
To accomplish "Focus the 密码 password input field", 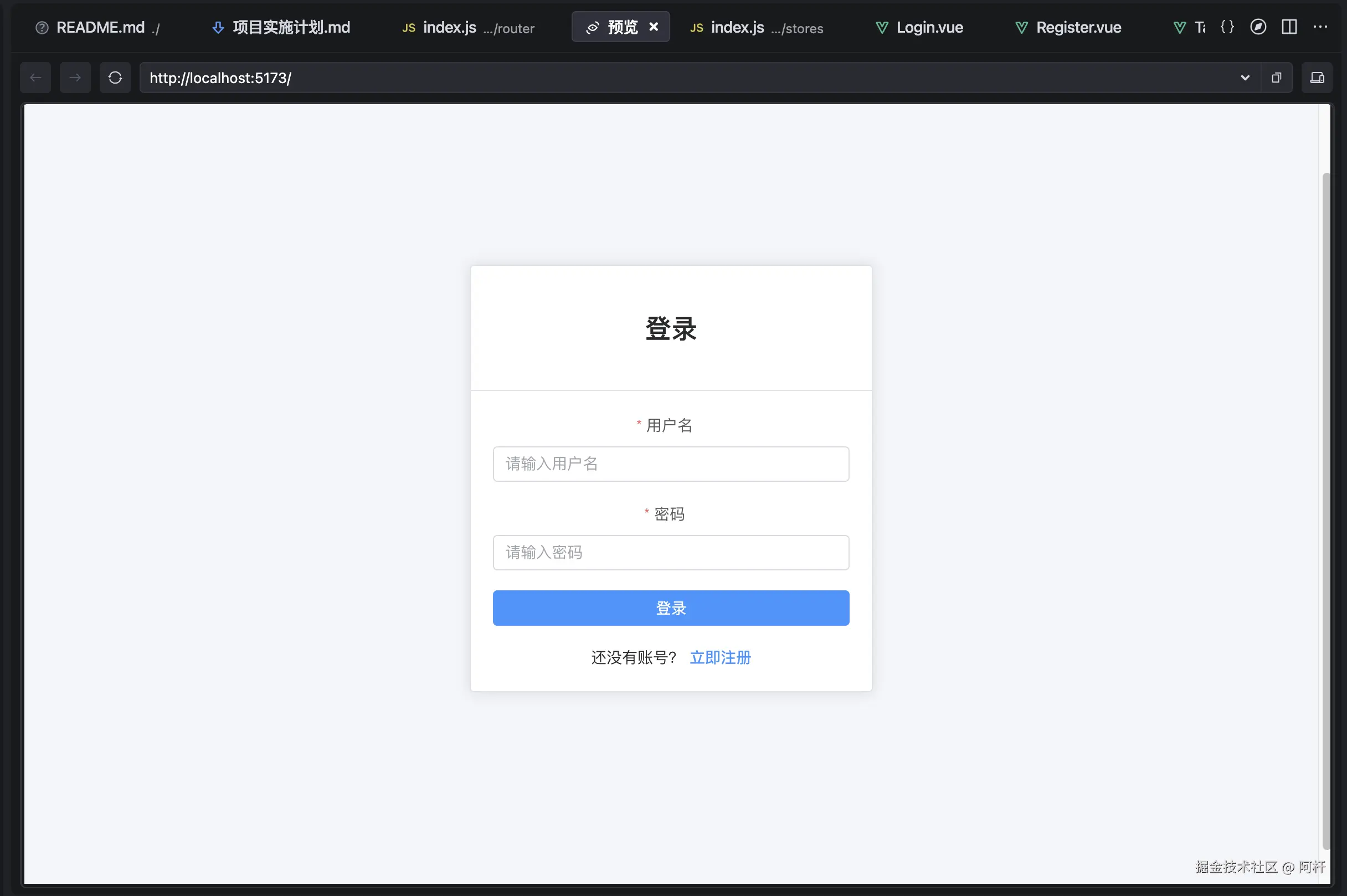I will coord(670,553).
